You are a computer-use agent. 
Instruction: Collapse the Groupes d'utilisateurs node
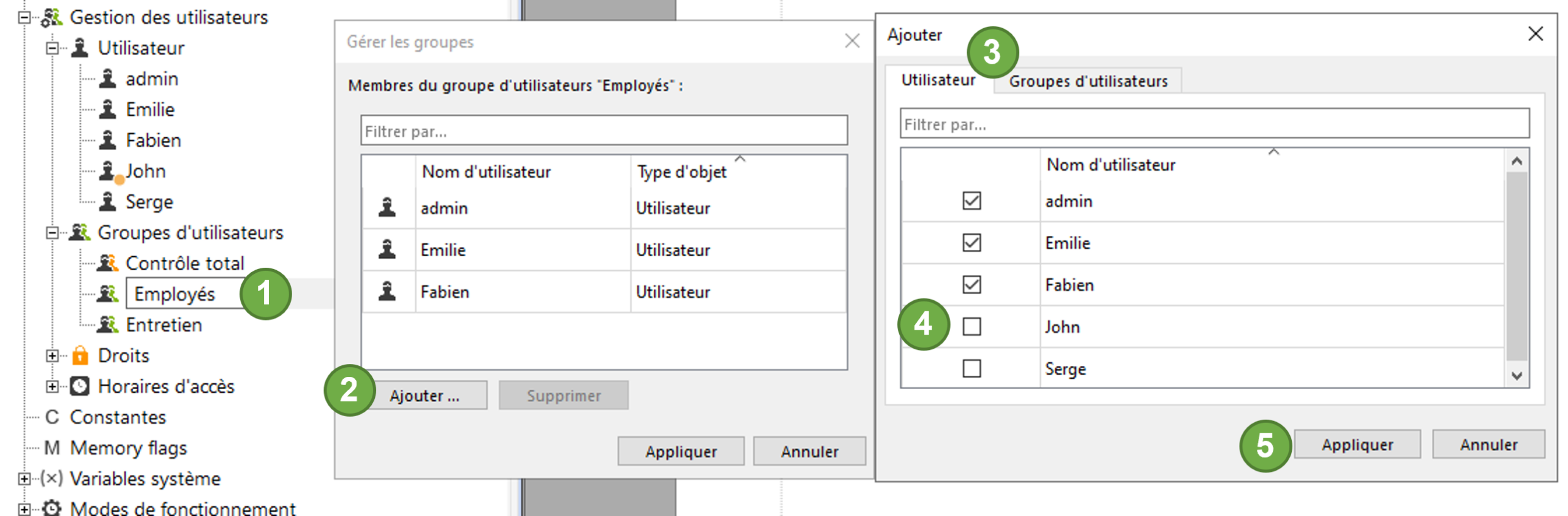(x=53, y=233)
